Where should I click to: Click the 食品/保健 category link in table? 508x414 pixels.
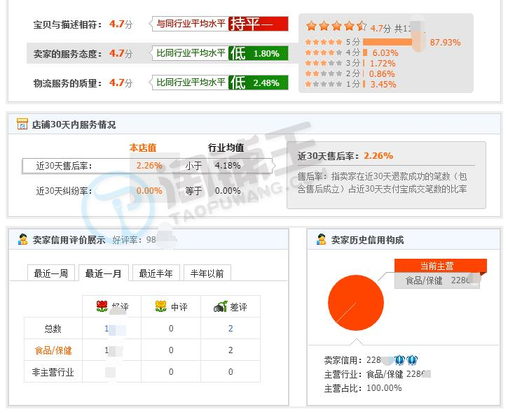[53, 350]
